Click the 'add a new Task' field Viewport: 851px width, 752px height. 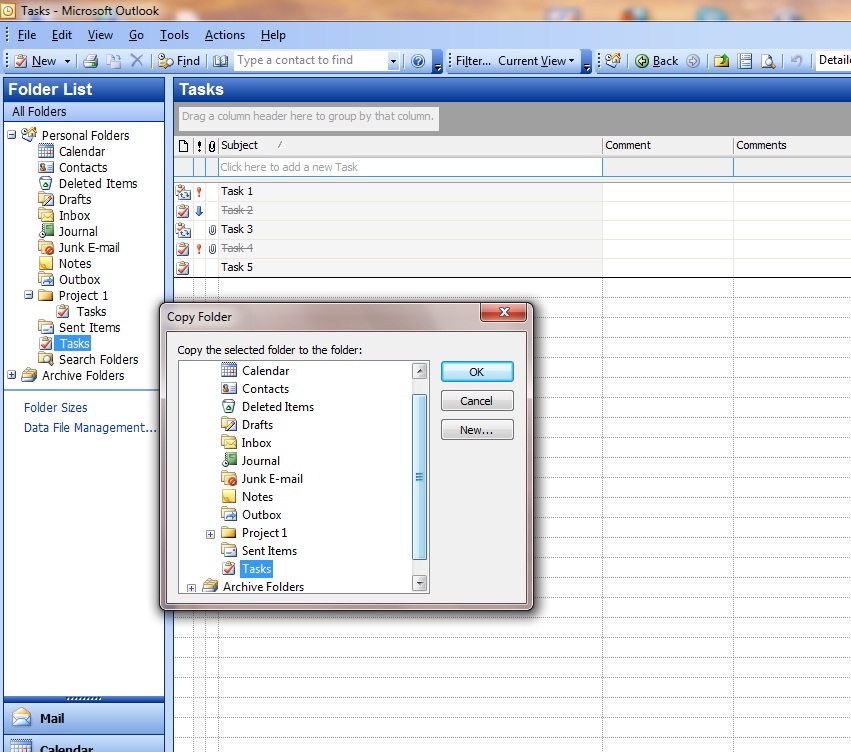coord(410,167)
